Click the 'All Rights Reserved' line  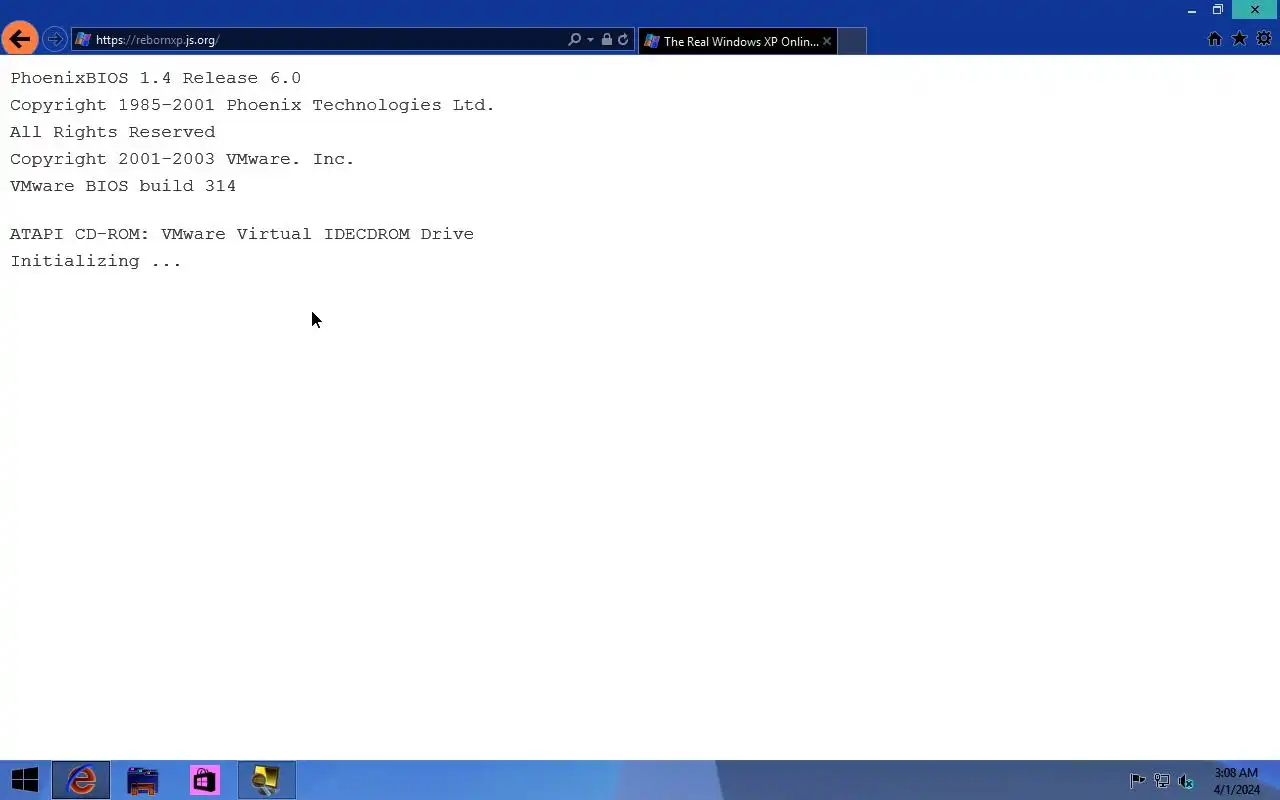pos(113,132)
